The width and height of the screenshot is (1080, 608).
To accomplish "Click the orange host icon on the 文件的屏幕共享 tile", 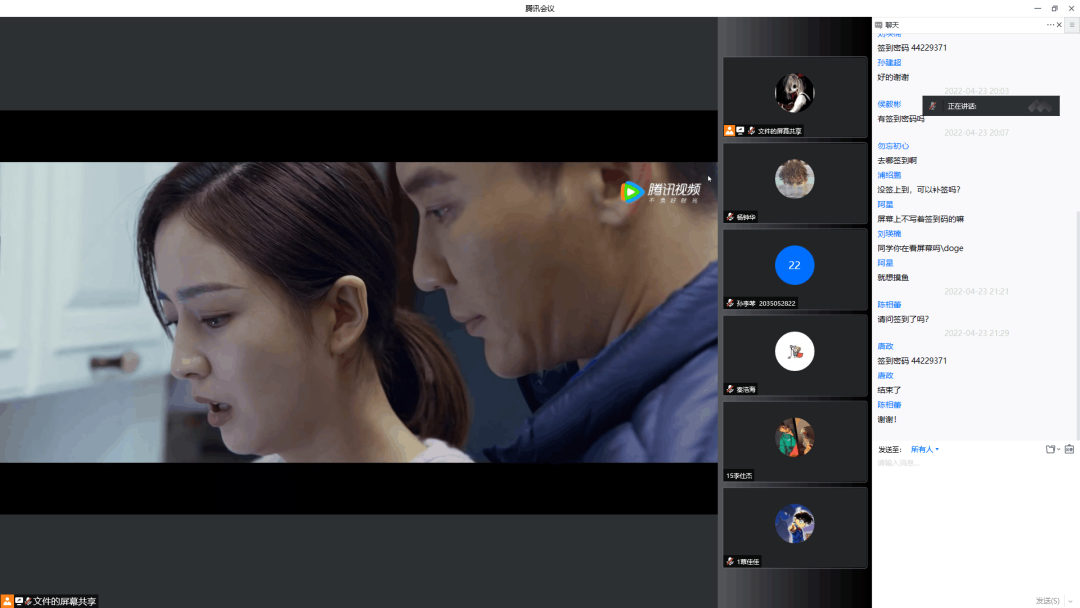I will [x=729, y=130].
